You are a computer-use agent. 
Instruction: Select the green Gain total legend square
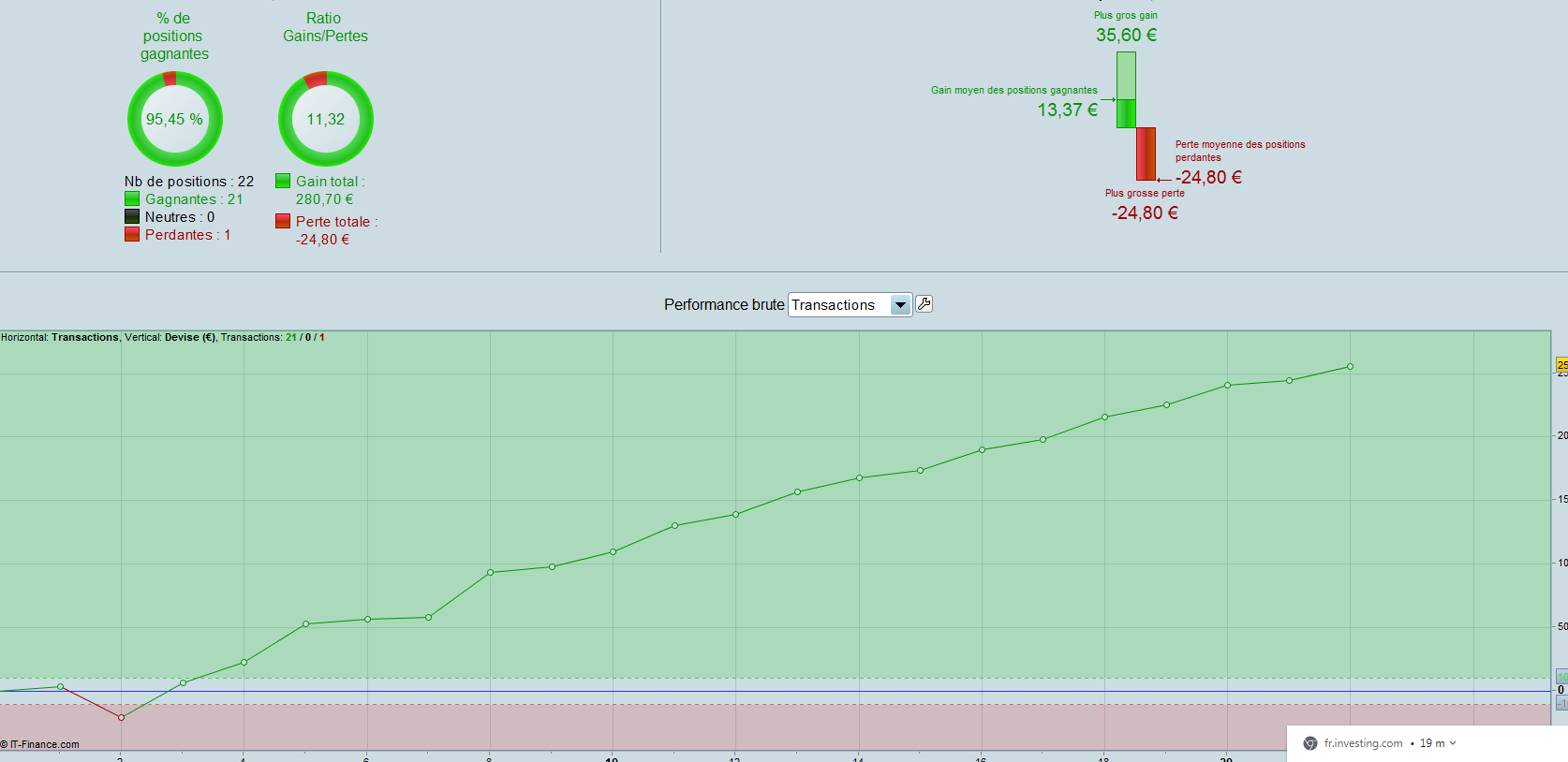pyautogui.click(x=283, y=181)
